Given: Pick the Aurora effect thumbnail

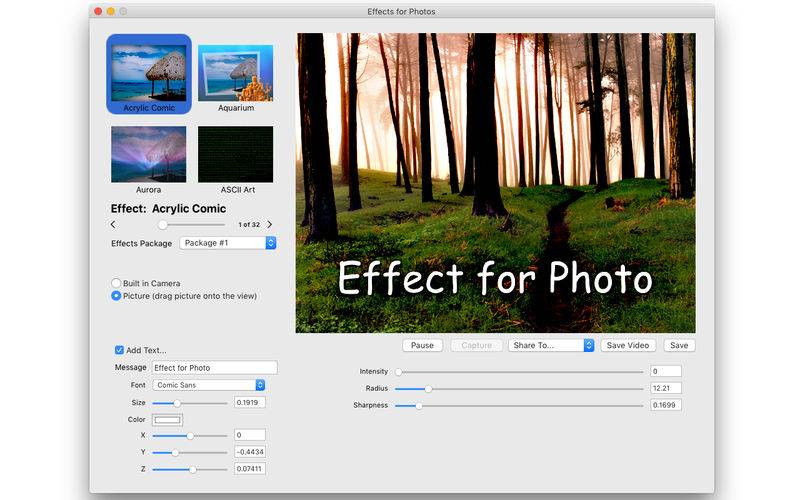Looking at the screenshot, I should tap(148, 155).
